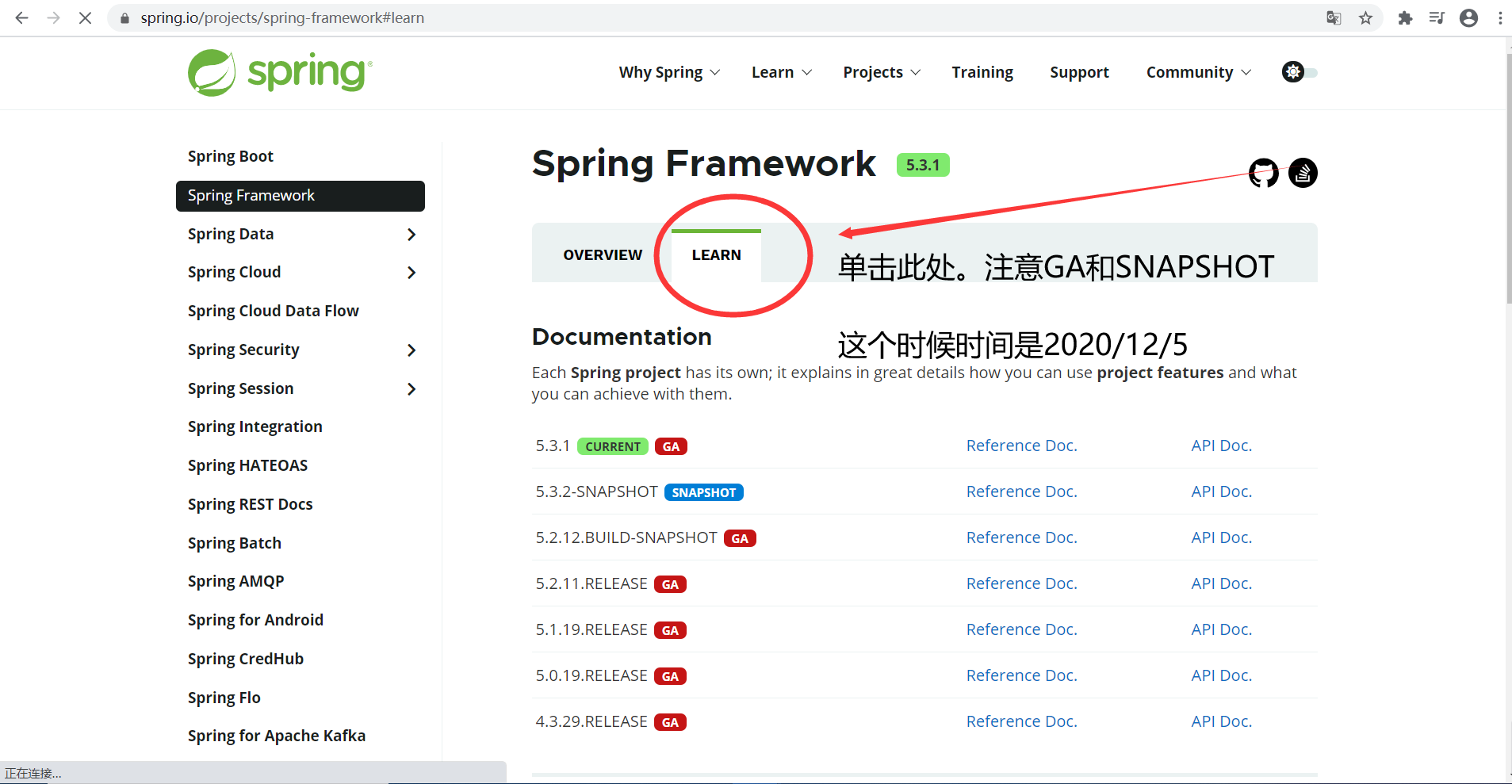Bookmark this page with the star icon

(1365, 17)
